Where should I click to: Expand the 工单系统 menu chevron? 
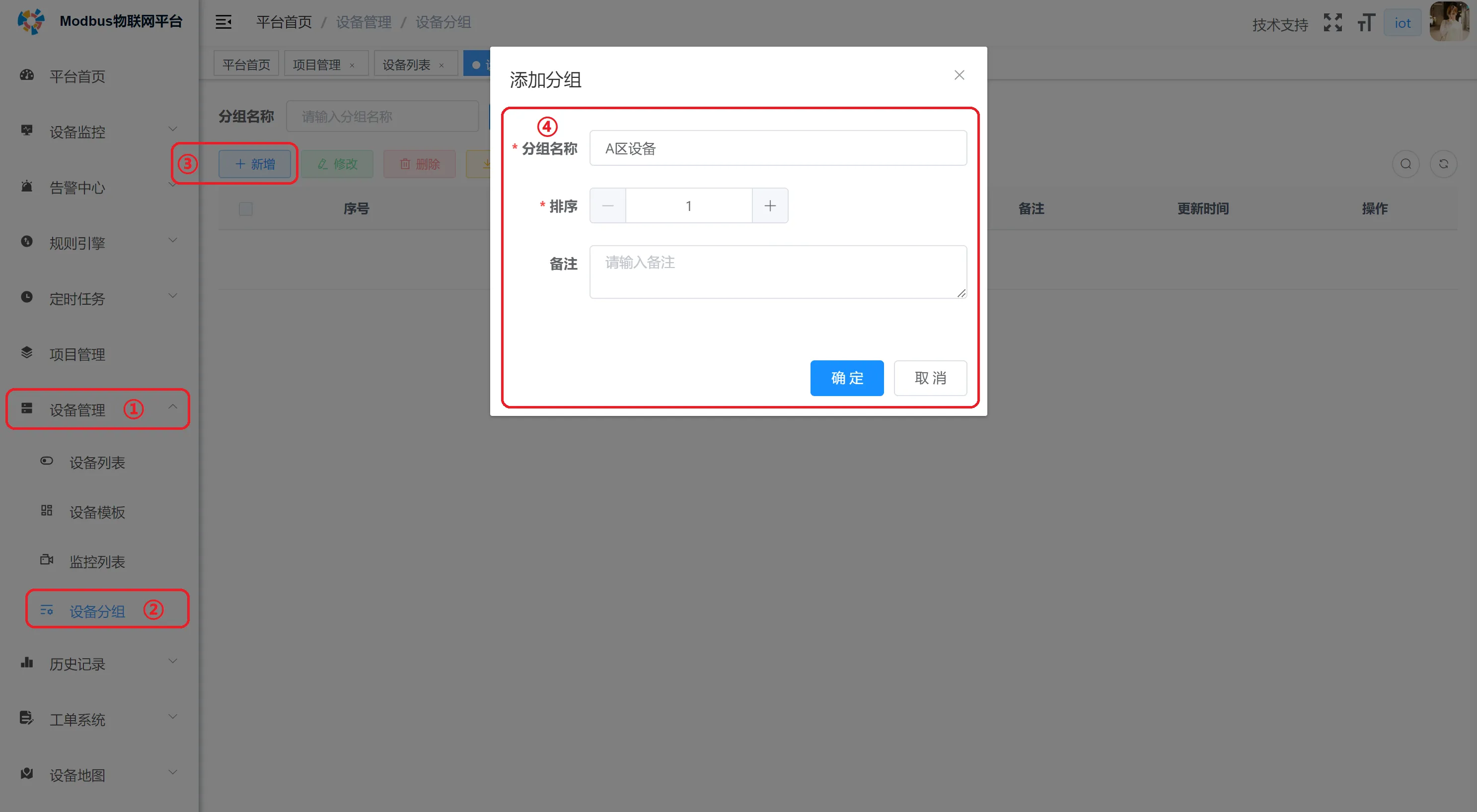[173, 717]
